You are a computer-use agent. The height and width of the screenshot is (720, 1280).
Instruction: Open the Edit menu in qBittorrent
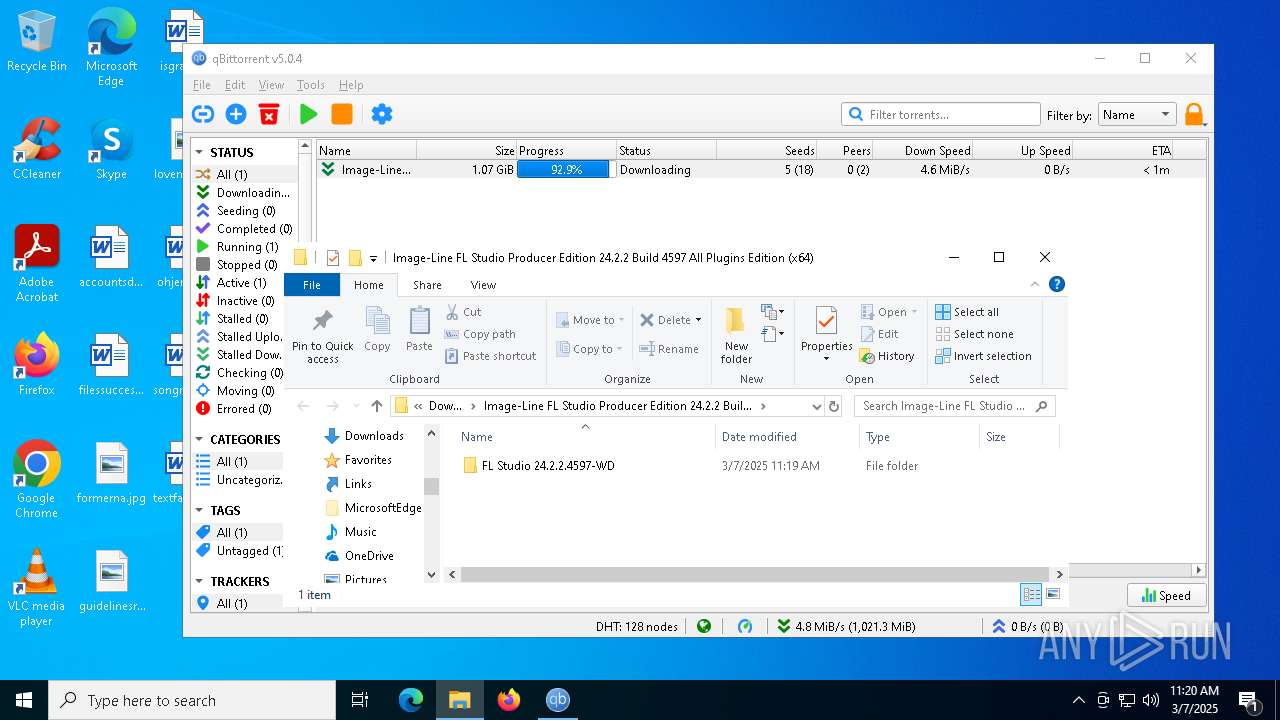click(x=235, y=85)
